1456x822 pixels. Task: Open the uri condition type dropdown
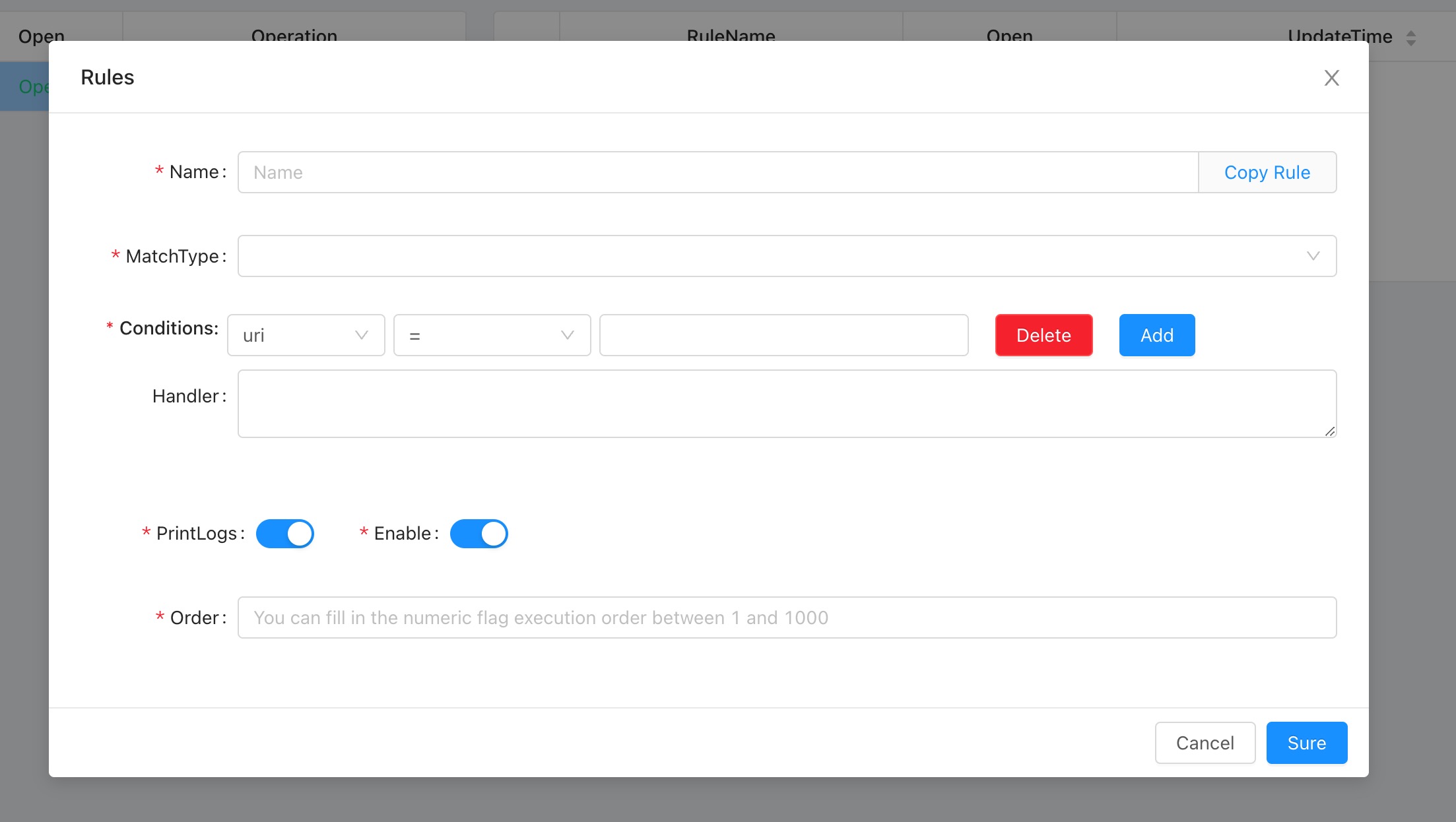[297, 335]
